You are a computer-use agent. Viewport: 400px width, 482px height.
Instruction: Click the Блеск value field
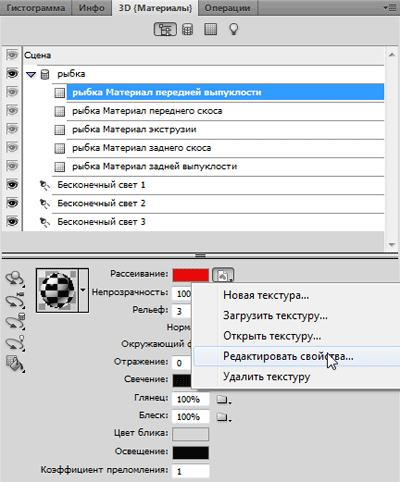(x=191, y=417)
